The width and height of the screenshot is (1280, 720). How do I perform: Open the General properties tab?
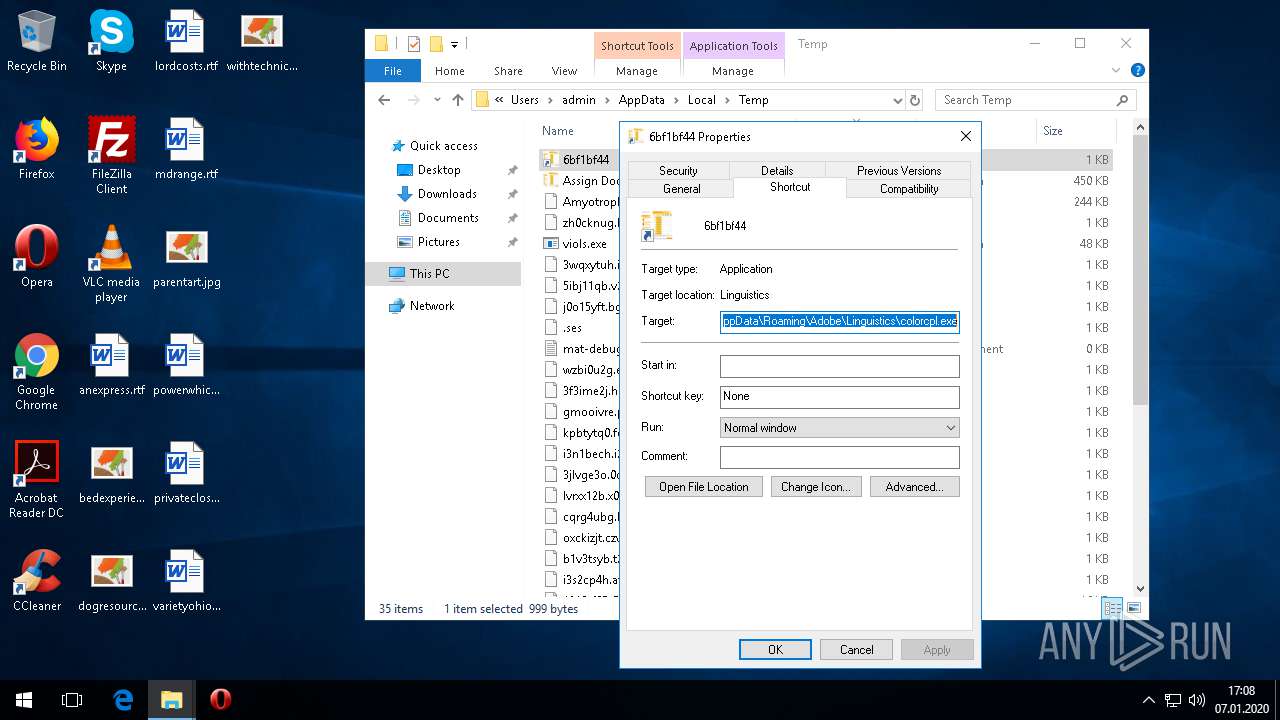(682, 189)
